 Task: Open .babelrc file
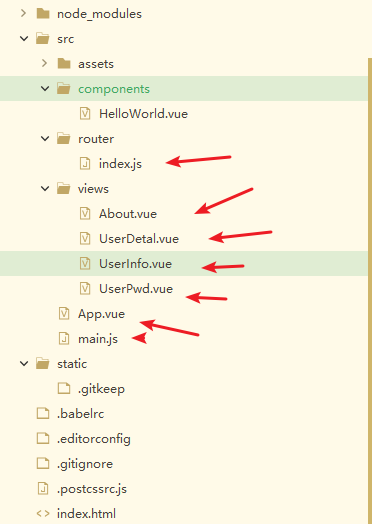pos(81,414)
